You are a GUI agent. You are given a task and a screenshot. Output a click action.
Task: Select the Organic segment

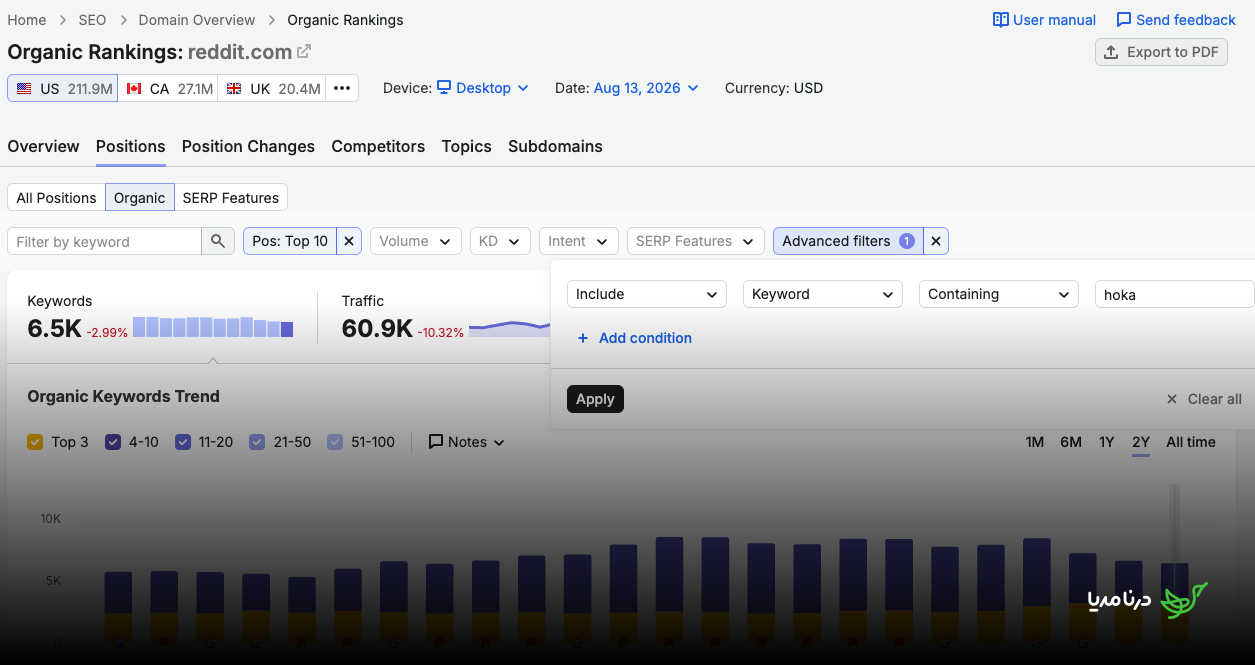click(140, 198)
